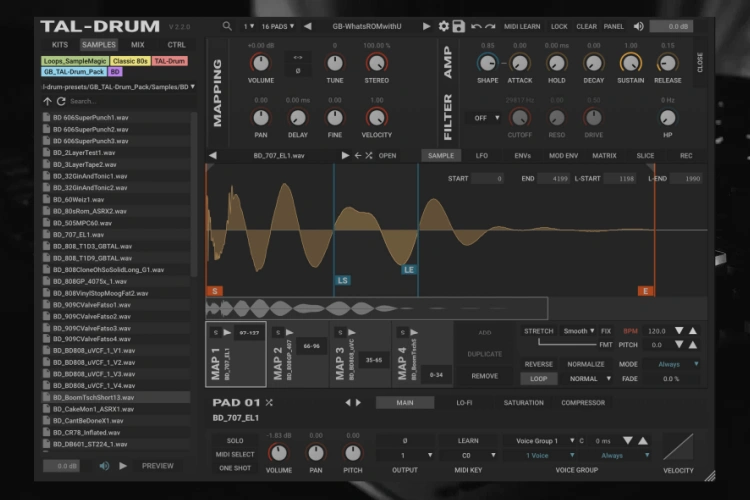The image size is (750, 500).
Task: Open the 16 PADS dropdown
Action: [x=277, y=26]
